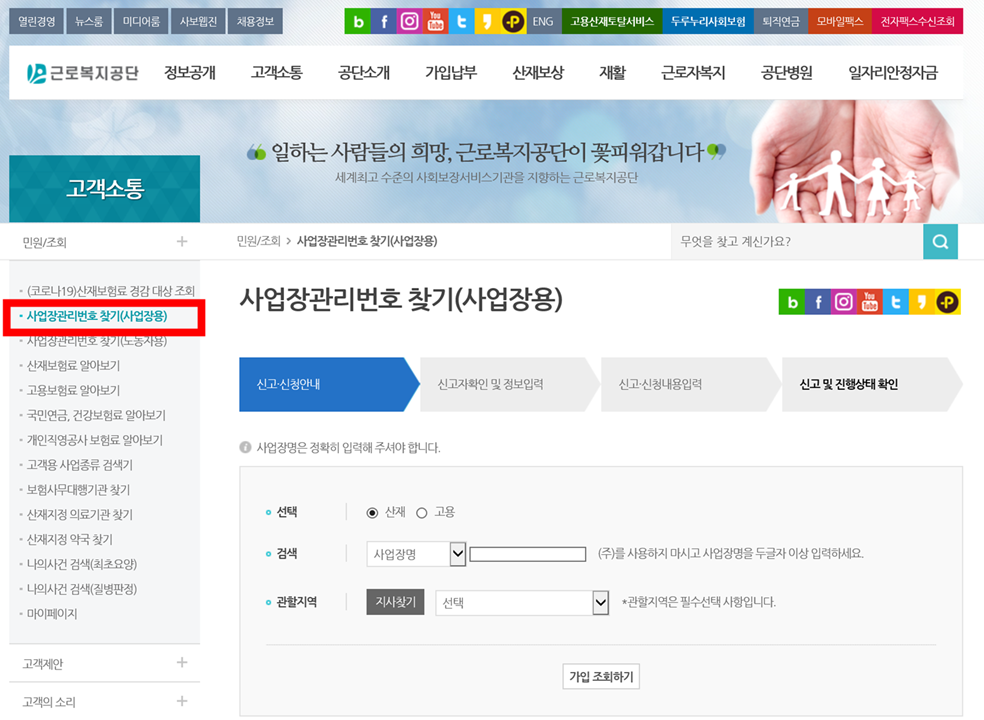Open the yellow P icon in top bar
The height and width of the screenshot is (720, 984).
[513, 21]
